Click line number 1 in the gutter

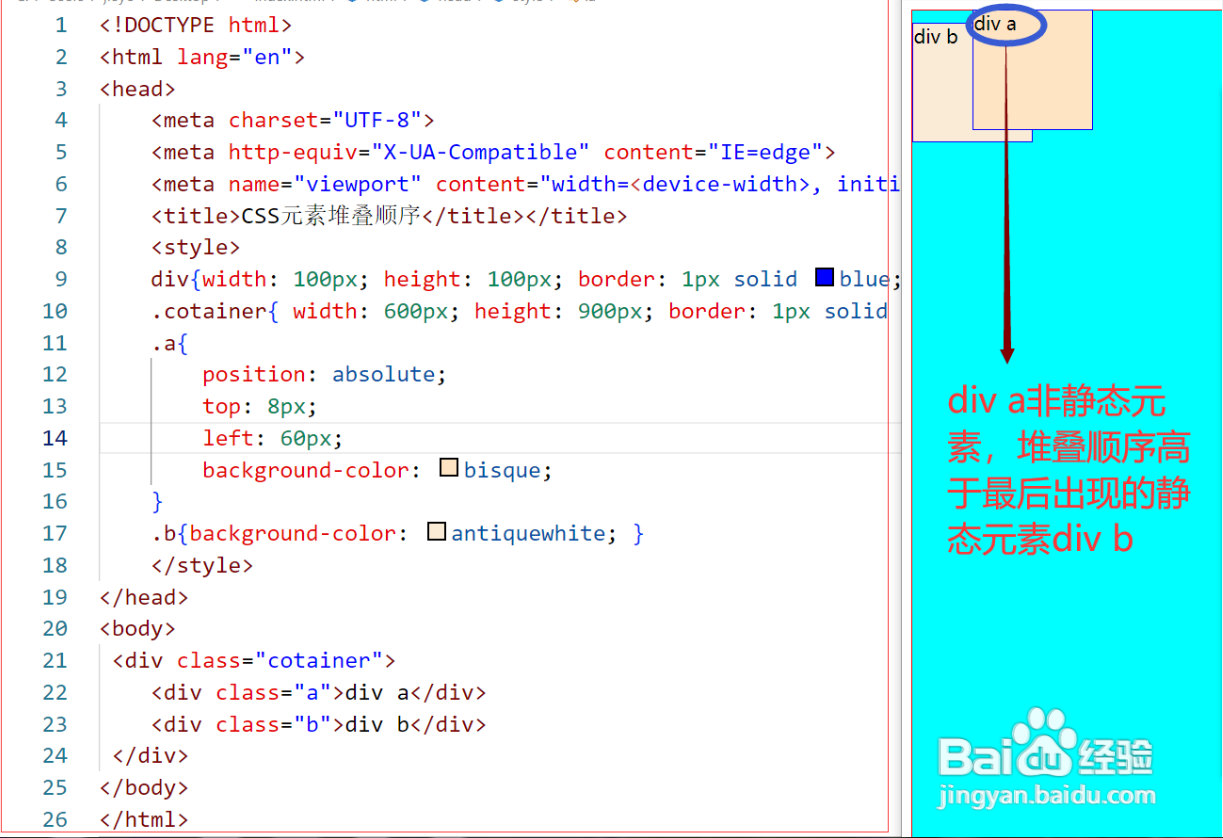pyautogui.click(x=62, y=25)
